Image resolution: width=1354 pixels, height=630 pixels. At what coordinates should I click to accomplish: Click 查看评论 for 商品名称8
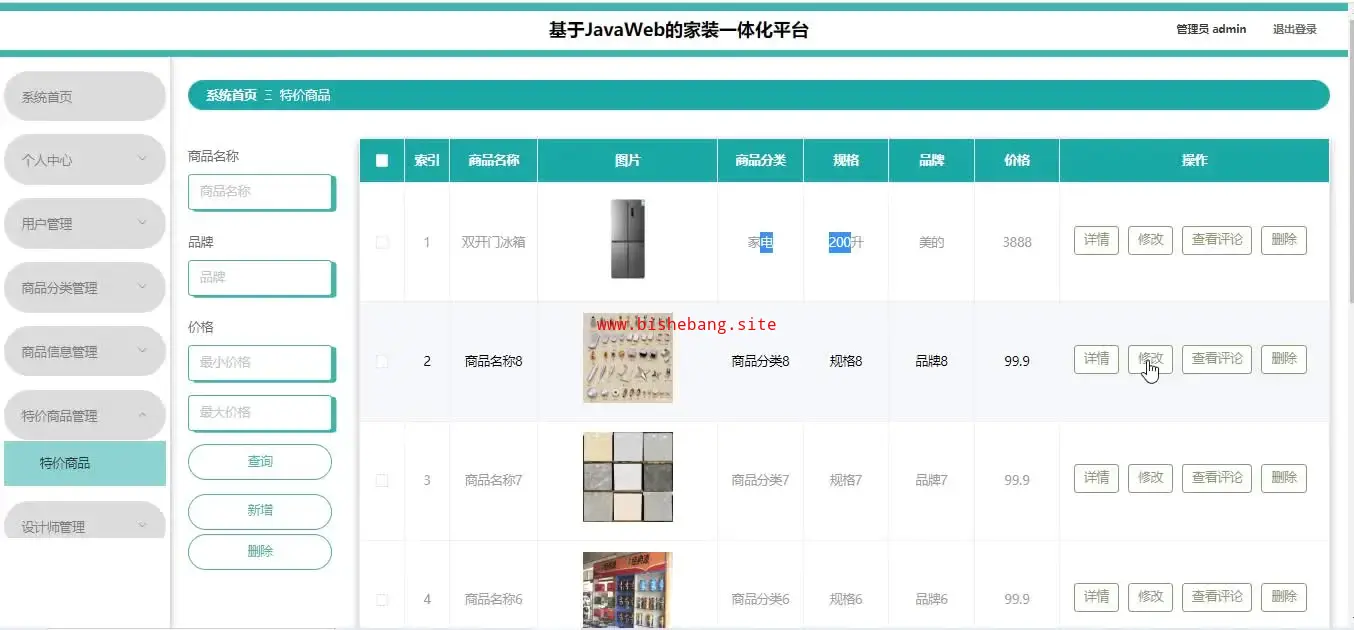(1217, 359)
